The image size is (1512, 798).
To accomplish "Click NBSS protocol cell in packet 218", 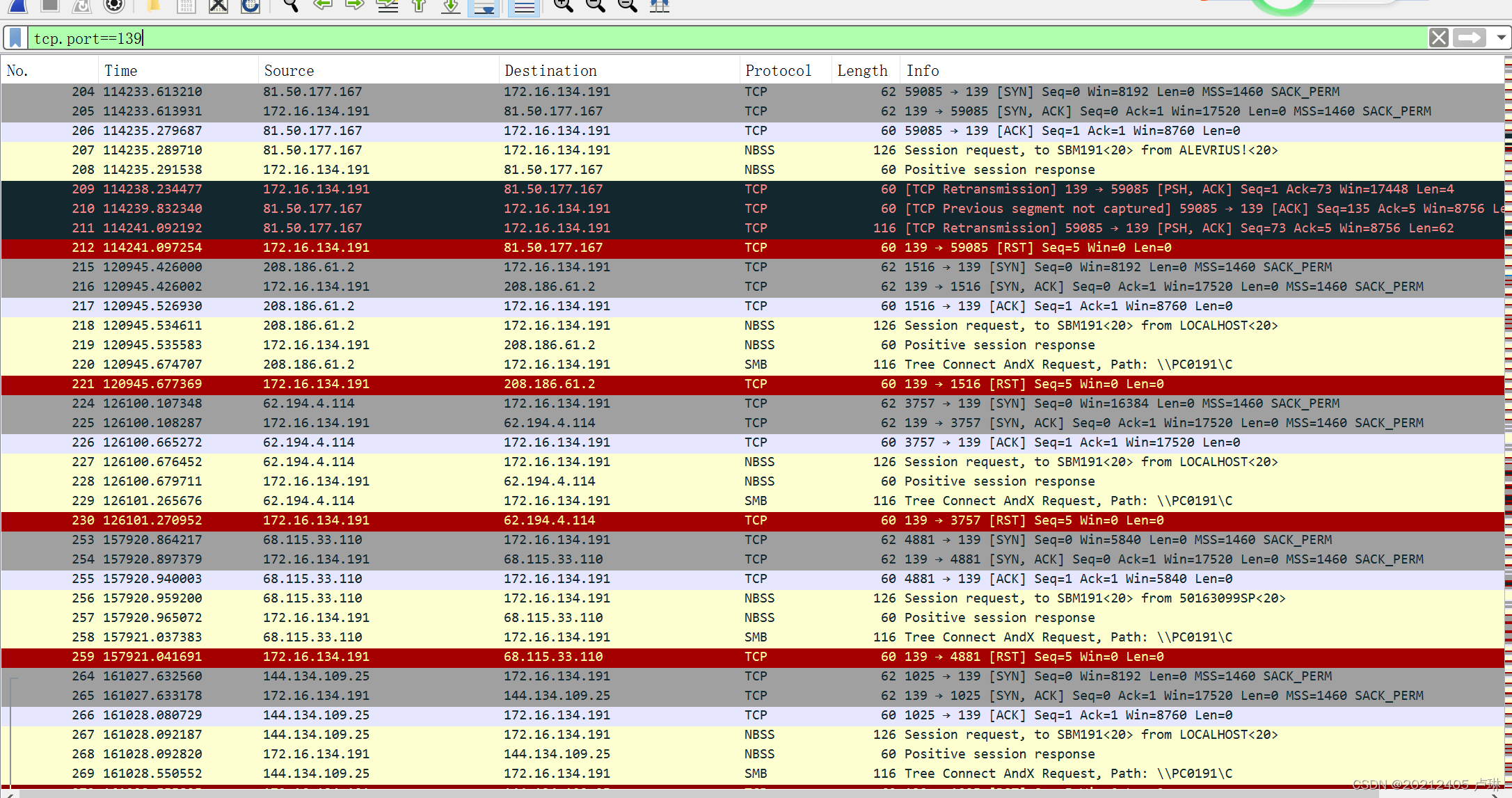I will click(x=759, y=326).
